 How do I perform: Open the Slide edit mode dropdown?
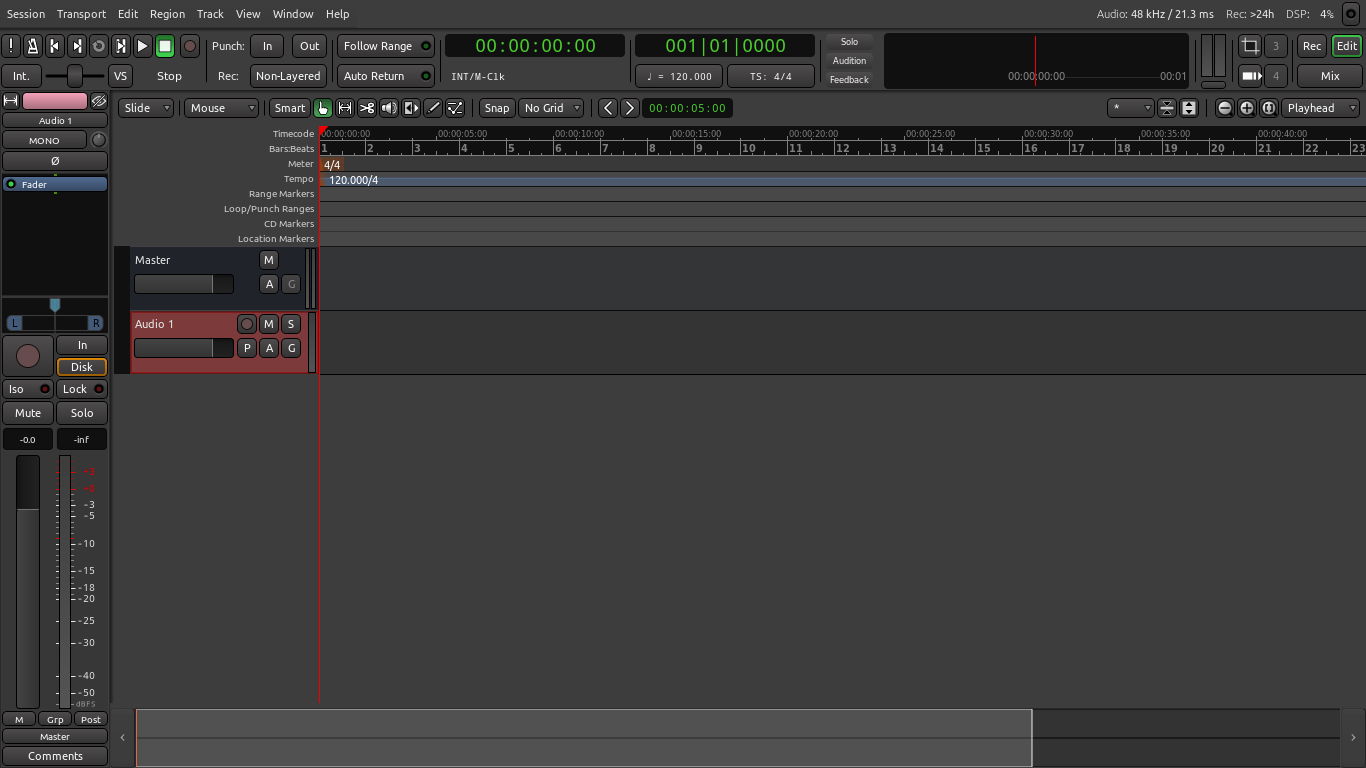(x=146, y=108)
